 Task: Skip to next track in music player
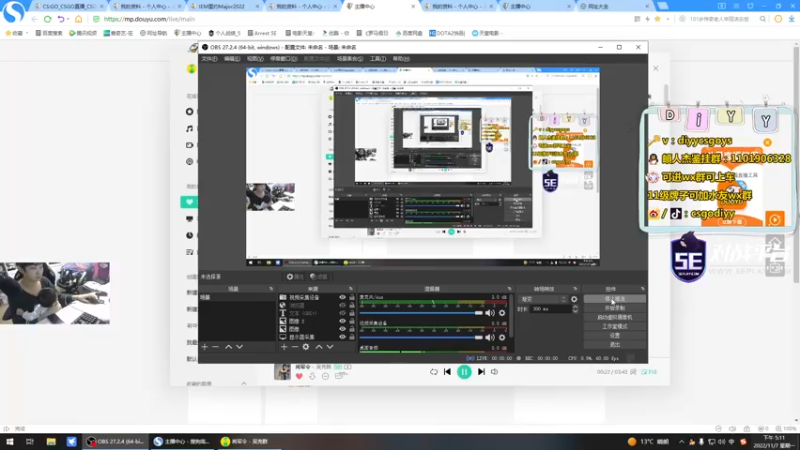(481, 372)
